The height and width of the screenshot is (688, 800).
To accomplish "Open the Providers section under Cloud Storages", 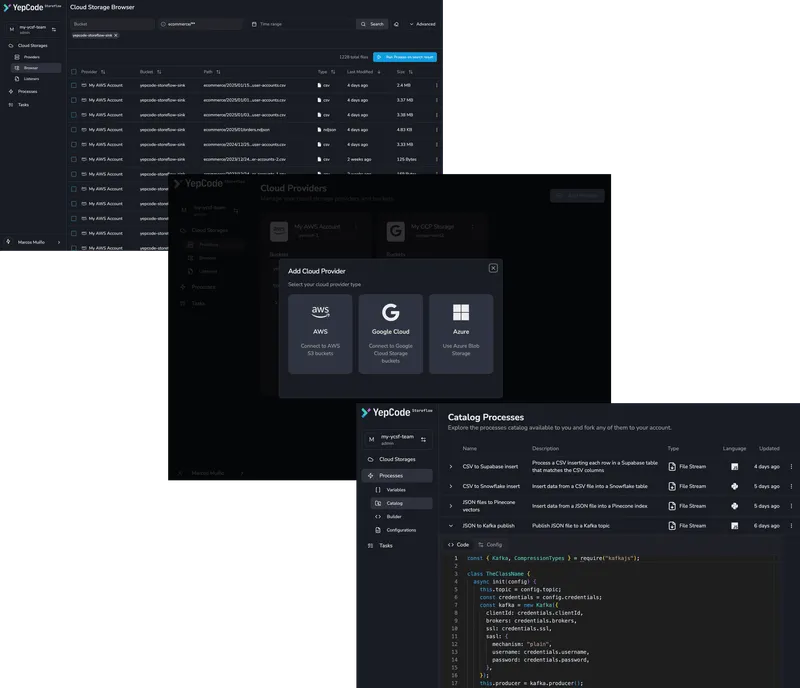I will click(30, 57).
